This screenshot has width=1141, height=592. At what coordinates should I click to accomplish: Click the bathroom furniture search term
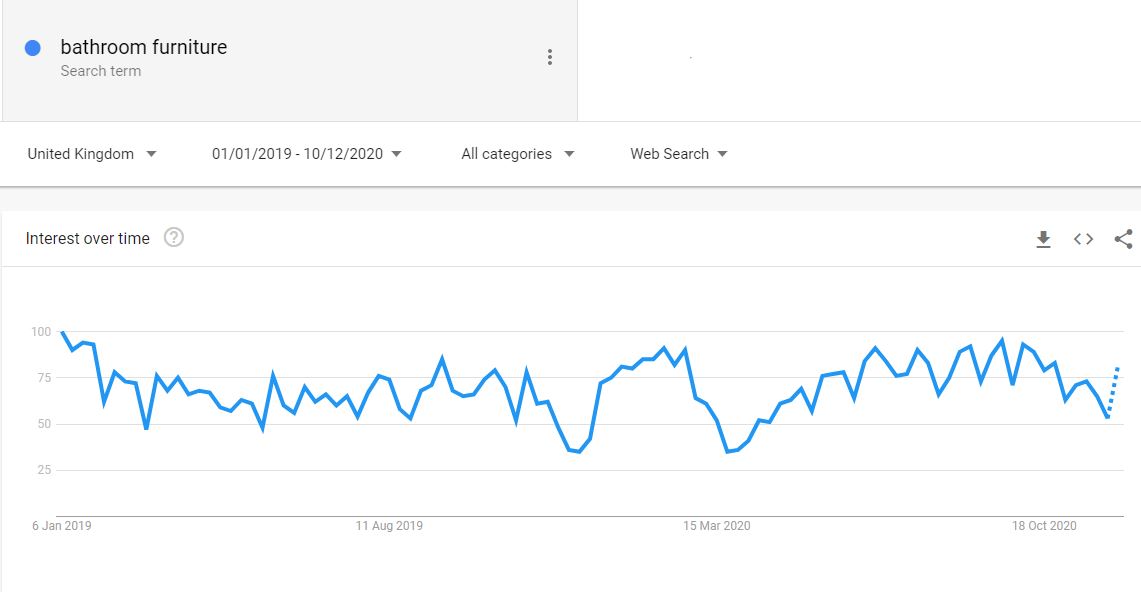click(x=143, y=47)
